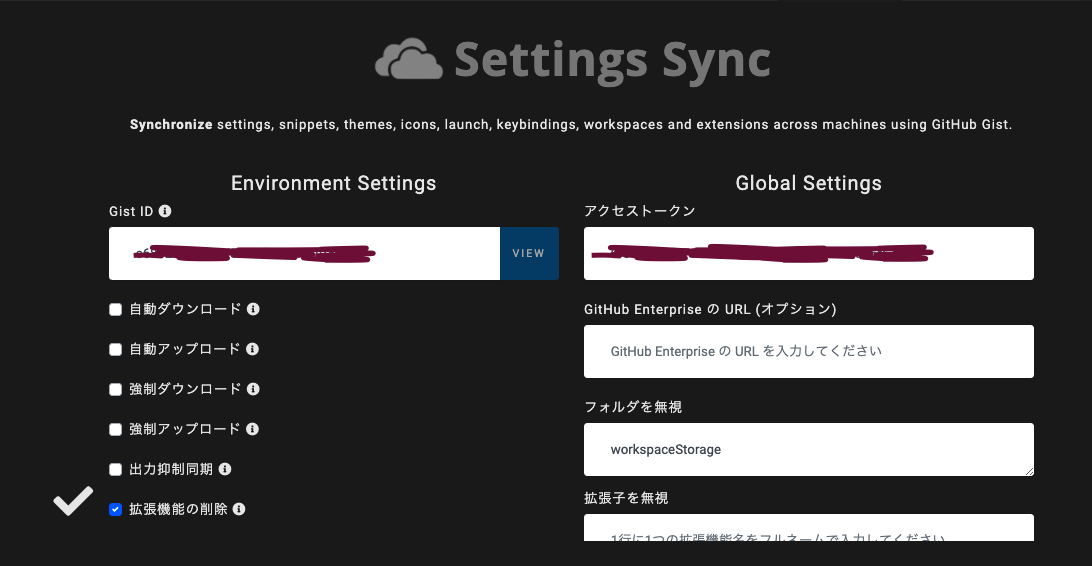Click the 拡張子を無視 label
This screenshot has width=1092, height=566.
[x=626, y=498]
